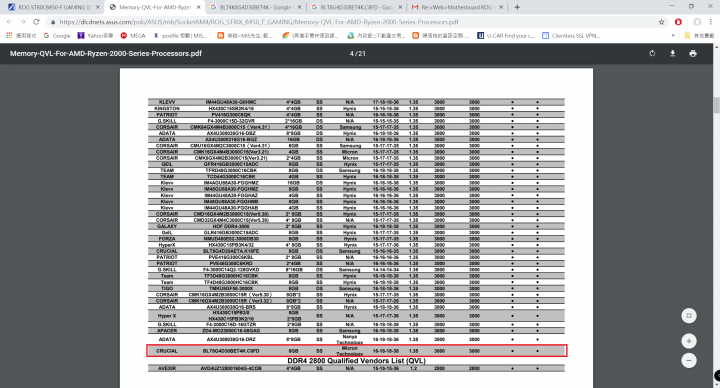This screenshot has width=720, height=388.
Task: View site security lock info
Action: (53, 22)
